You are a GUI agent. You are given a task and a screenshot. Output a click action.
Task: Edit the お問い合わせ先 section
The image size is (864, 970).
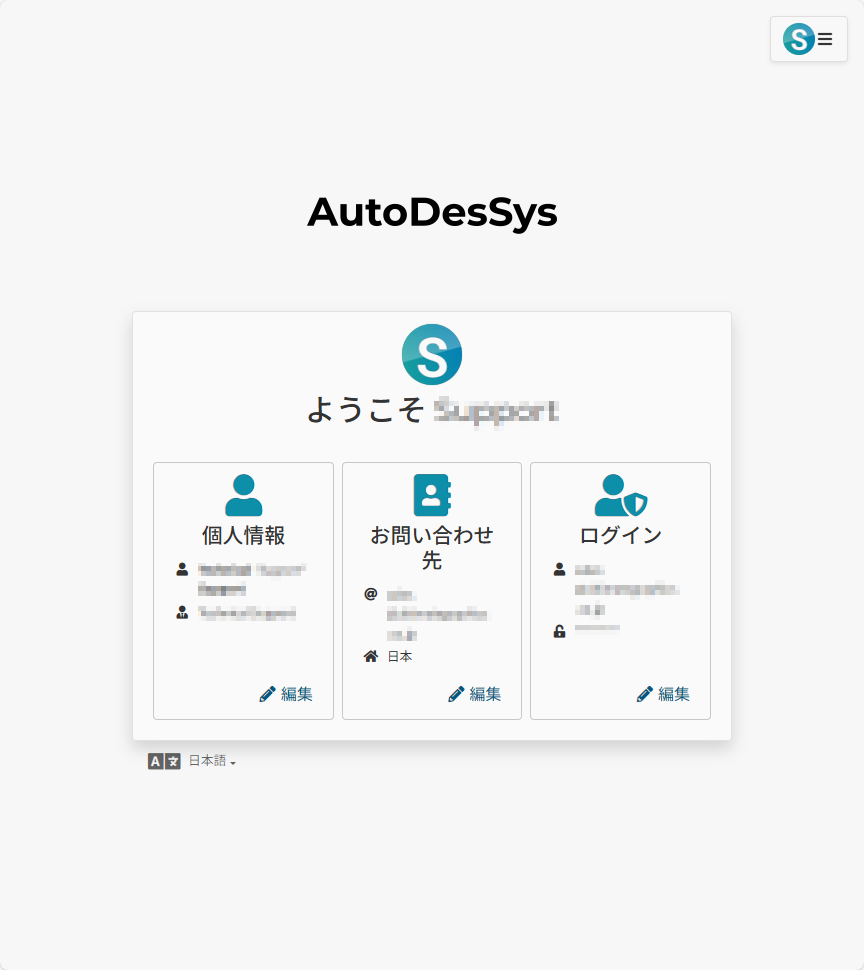coord(475,694)
